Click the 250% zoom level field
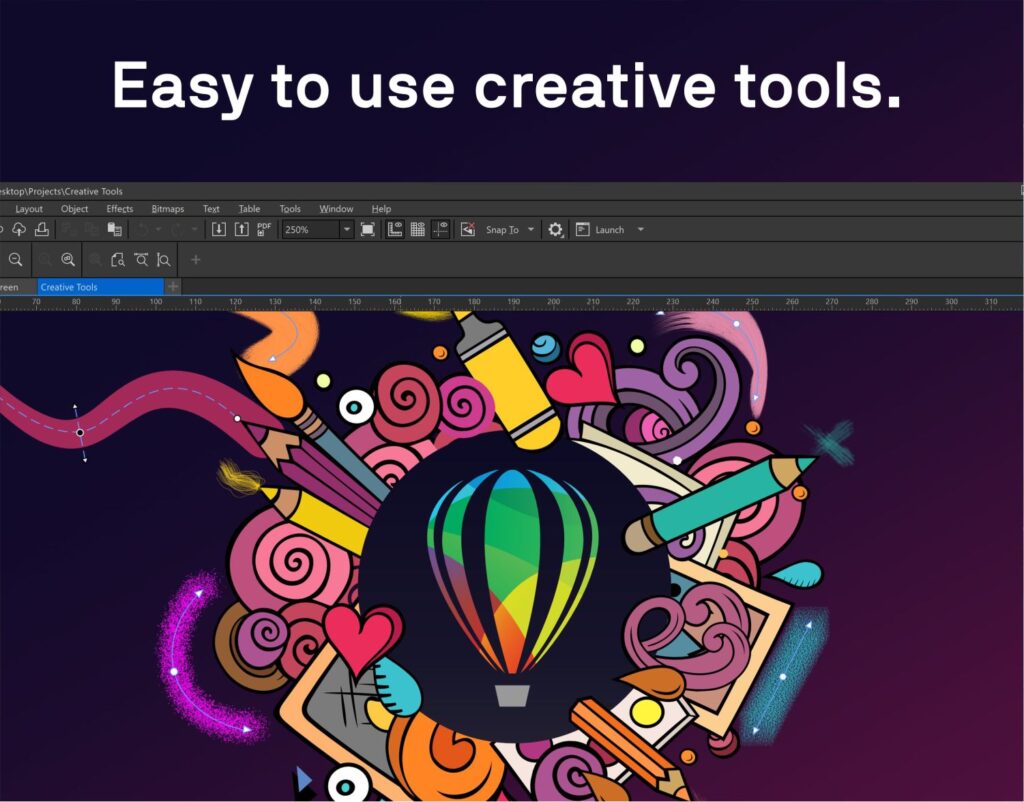 [310, 230]
